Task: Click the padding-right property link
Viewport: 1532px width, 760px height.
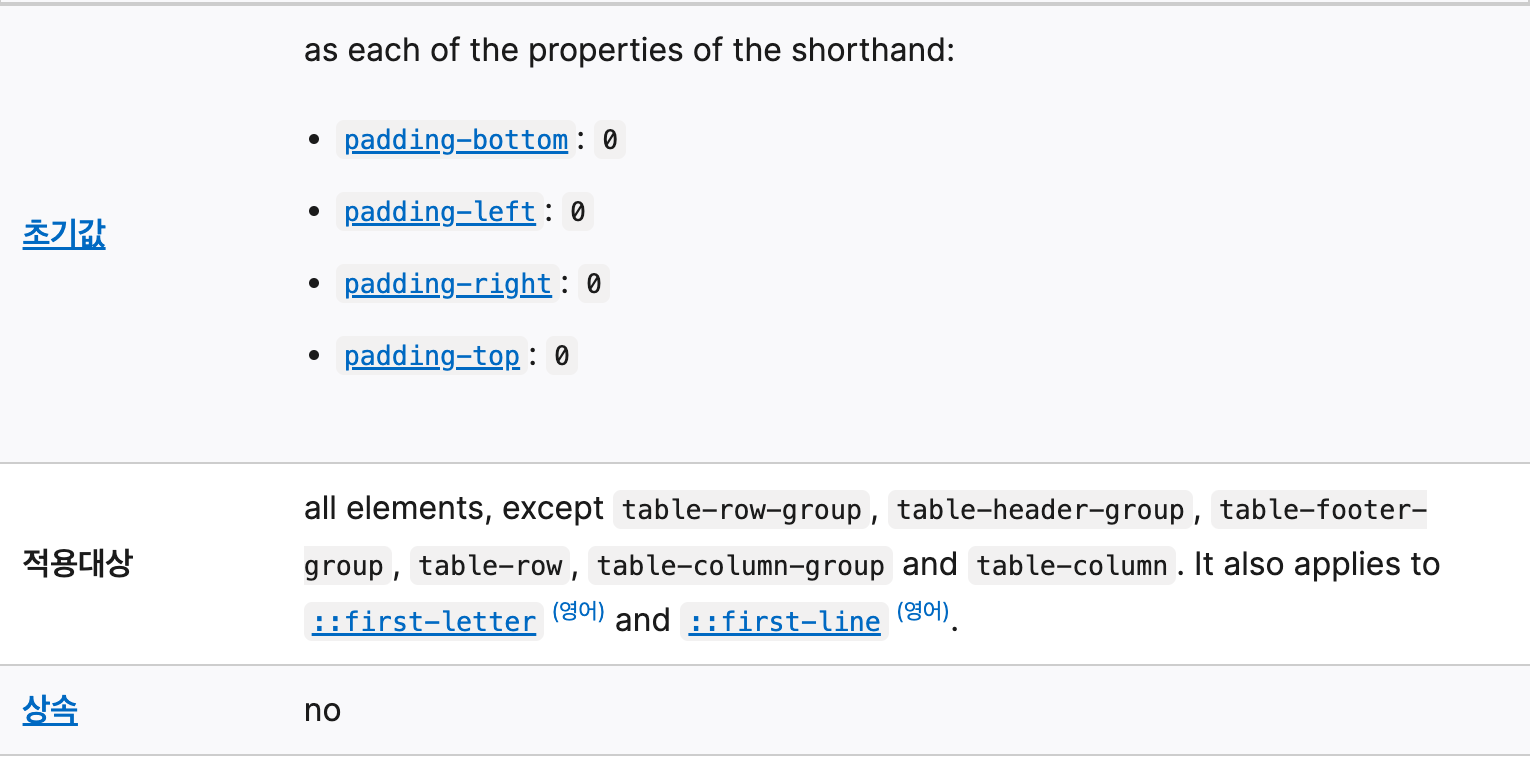Action: tap(448, 284)
